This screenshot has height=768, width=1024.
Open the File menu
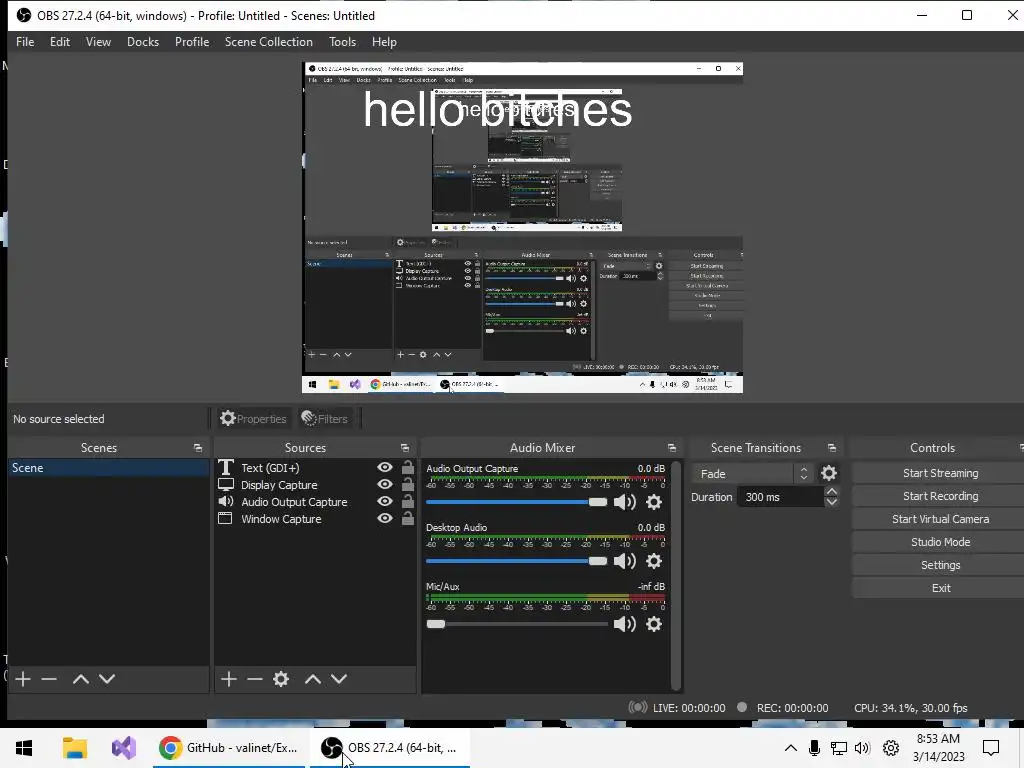[x=25, y=42]
